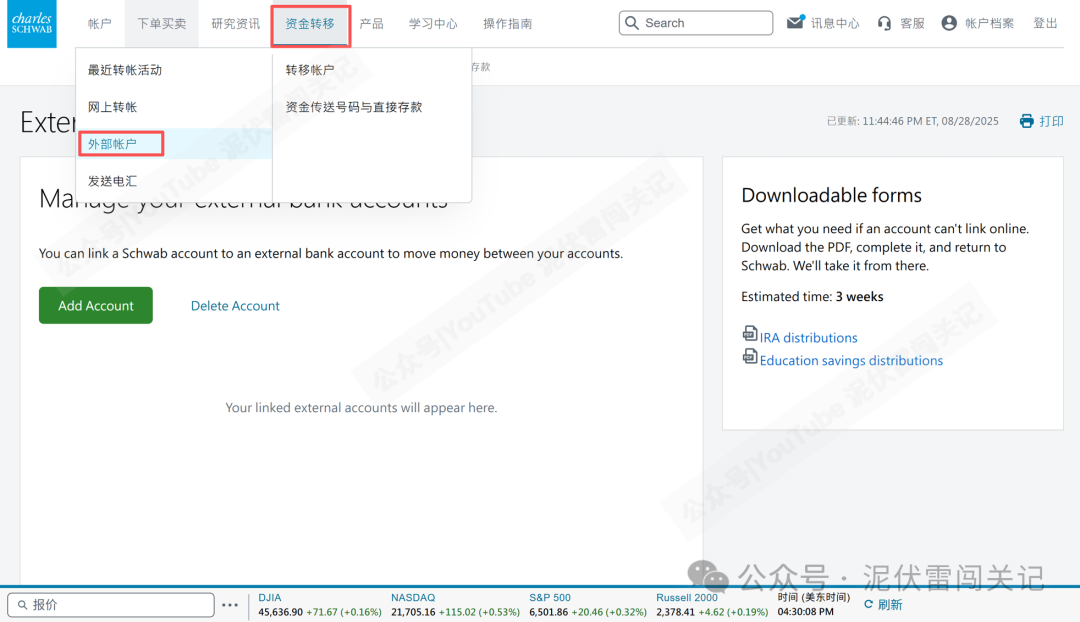Select 转移帐户 menu entry

pyautogui.click(x=310, y=70)
